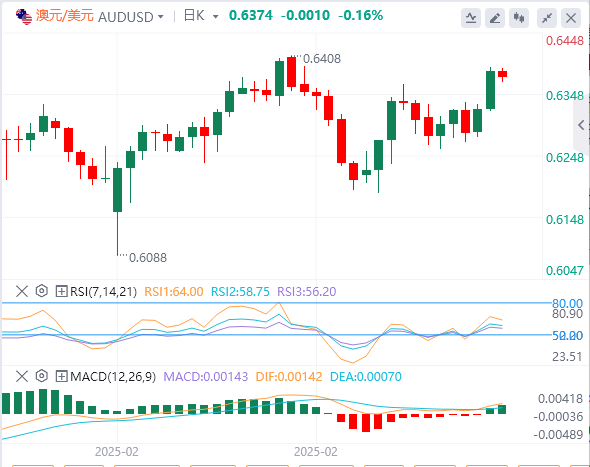Click RSI2:58.75 value
The width and height of the screenshot is (590, 467).
click(x=240, y=292)
